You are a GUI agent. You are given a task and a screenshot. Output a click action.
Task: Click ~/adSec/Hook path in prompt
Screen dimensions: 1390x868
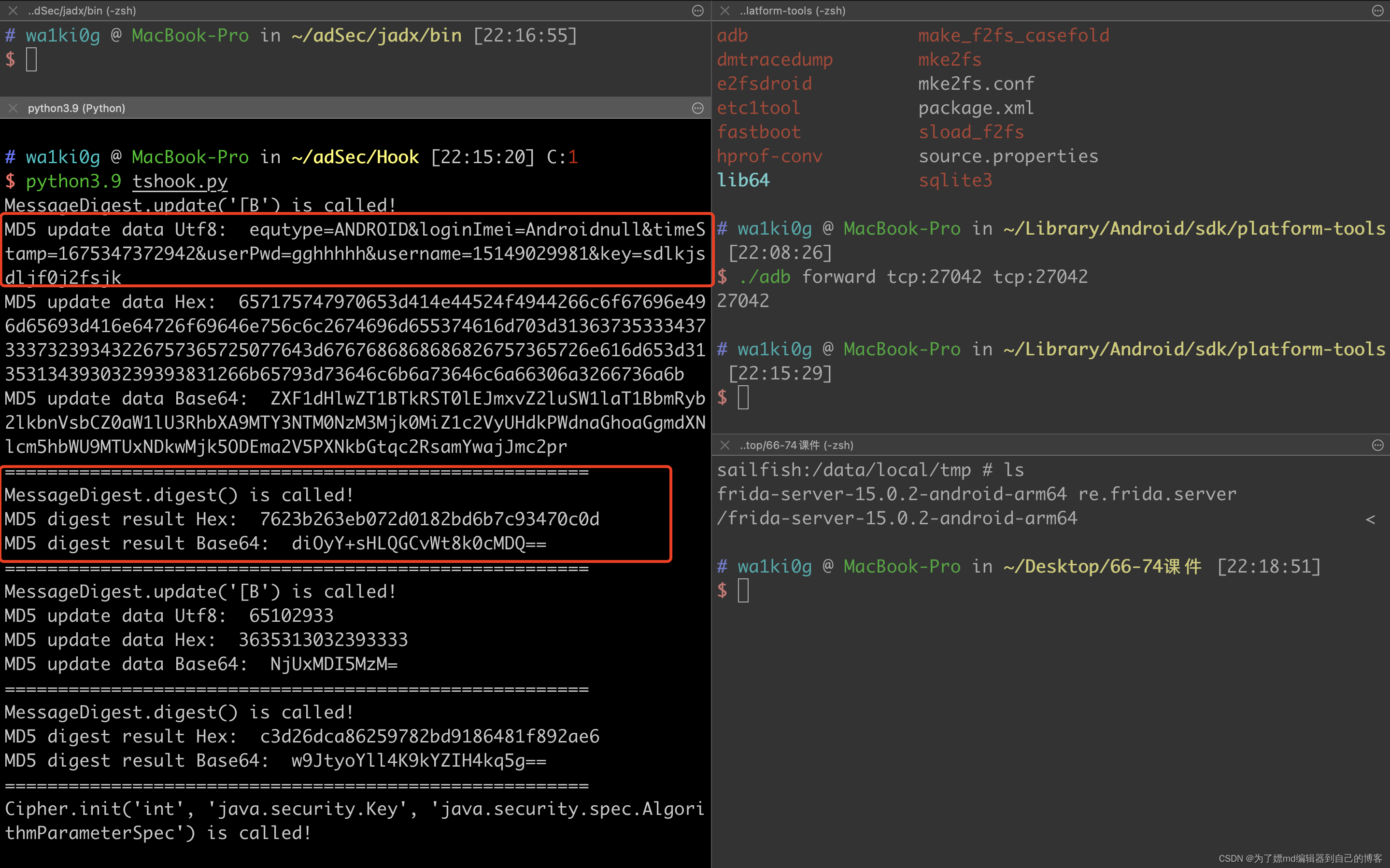[x=355, y=157]
